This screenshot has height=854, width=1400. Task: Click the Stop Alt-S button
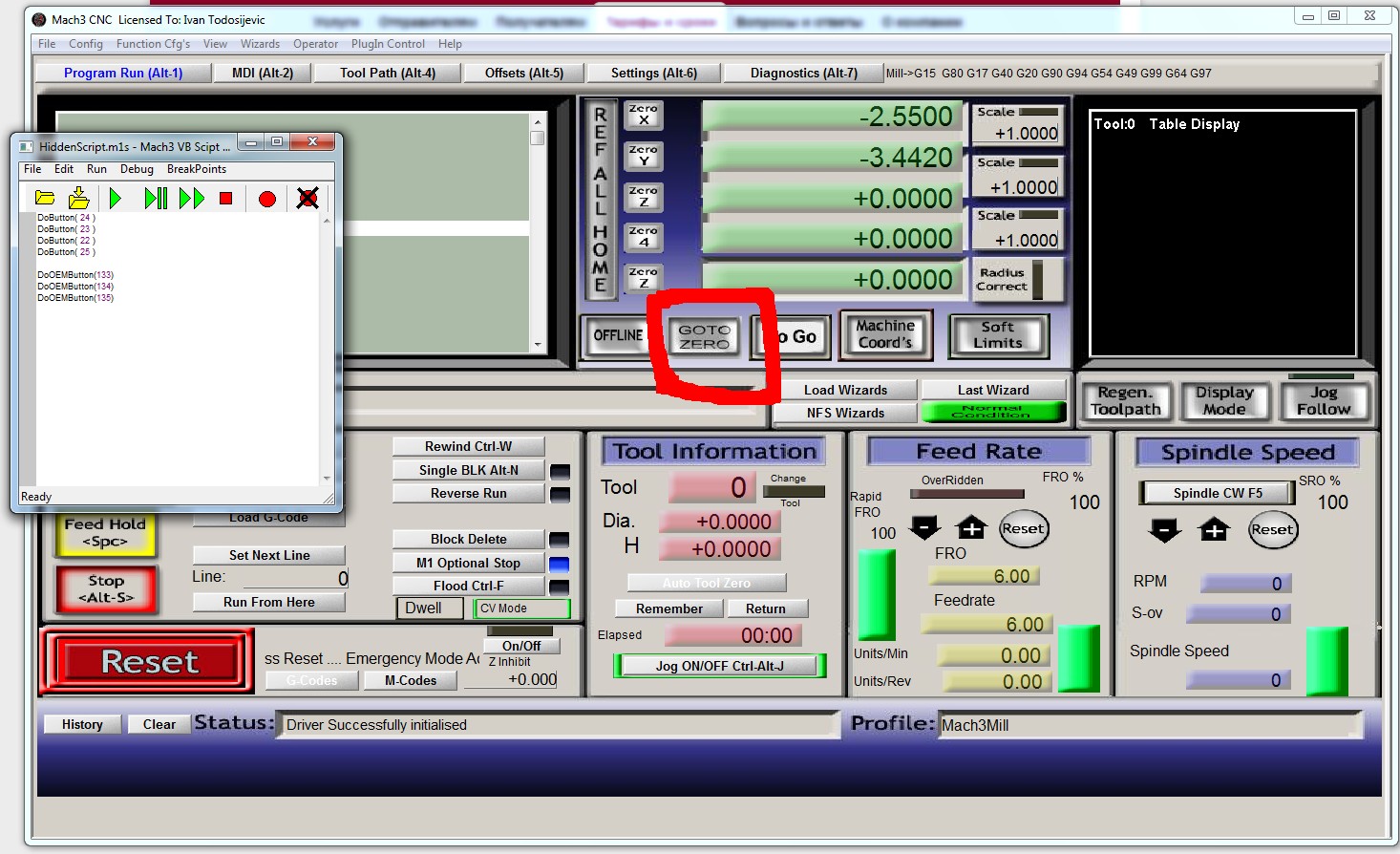pos(106,589)
